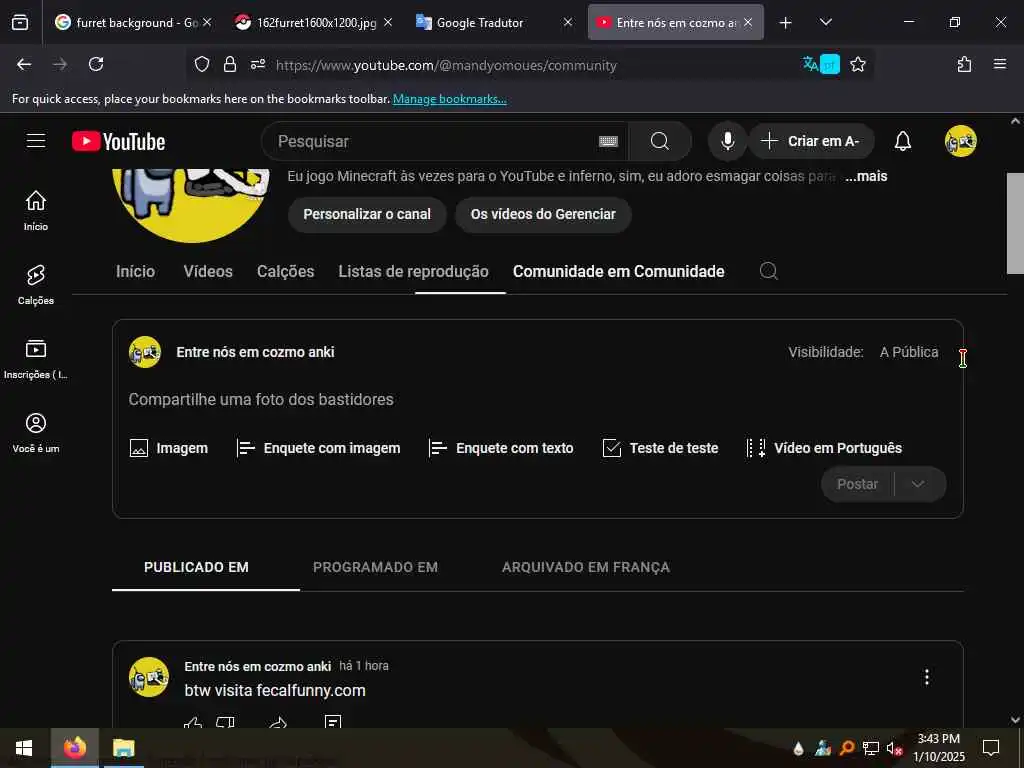The width and height of the screenshot is (1024, 768).
Task: Click the page translation icon in URL bar
Action: point(820,64)
